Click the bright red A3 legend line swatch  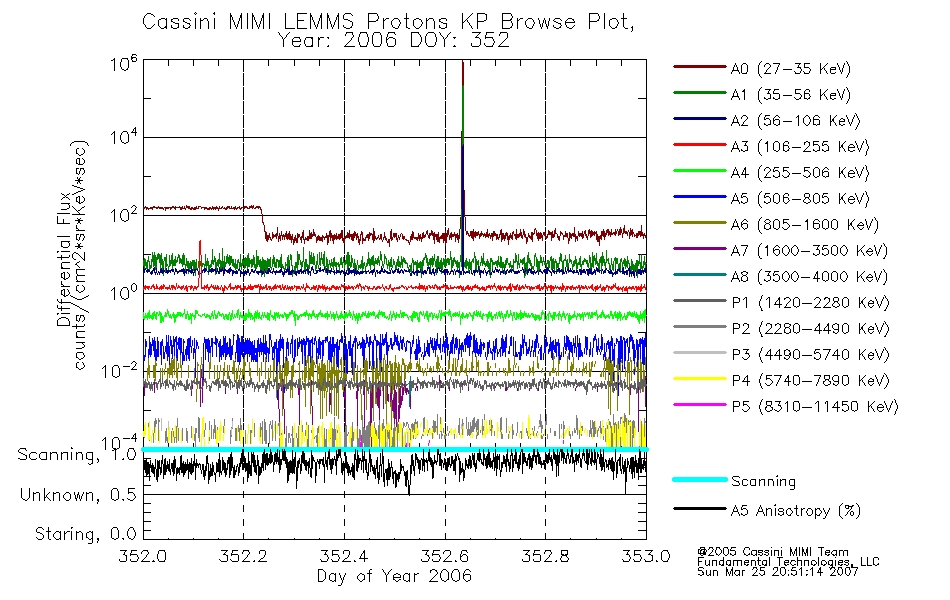click(699, 145)
